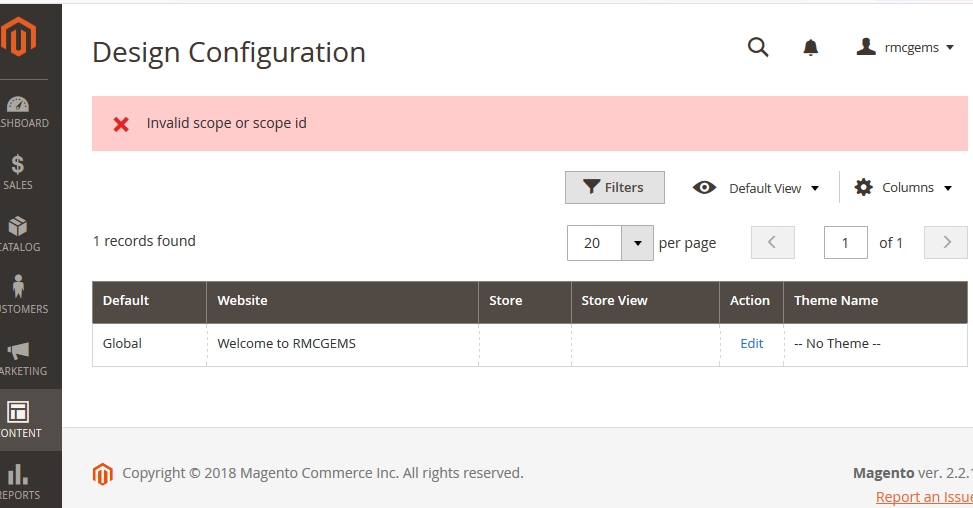The width and height of the screenshot is (973, 508).
Task: Click Edit link for Global row
Action: [x=751, y=343]
